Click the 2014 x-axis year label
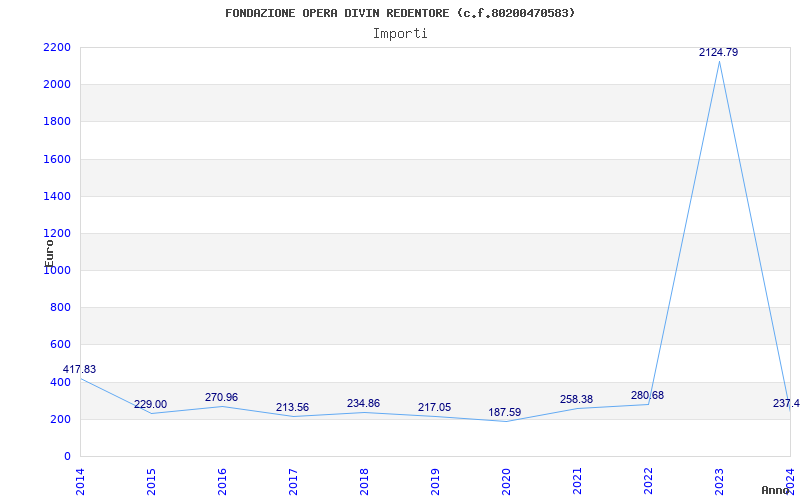Viewport: 800px width, 500px height. click(80, 481)
